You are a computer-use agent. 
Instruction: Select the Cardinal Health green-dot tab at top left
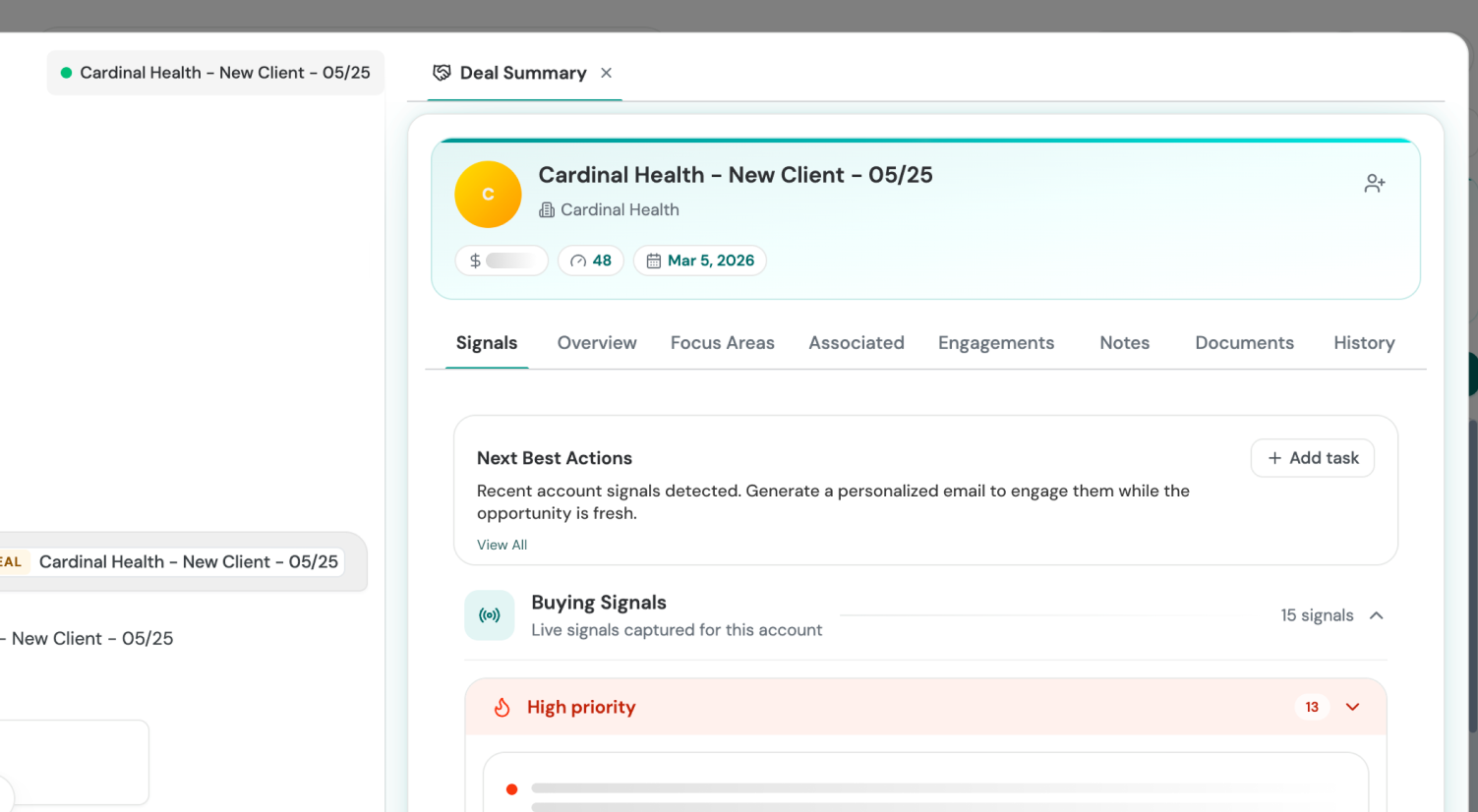[215, 73]
